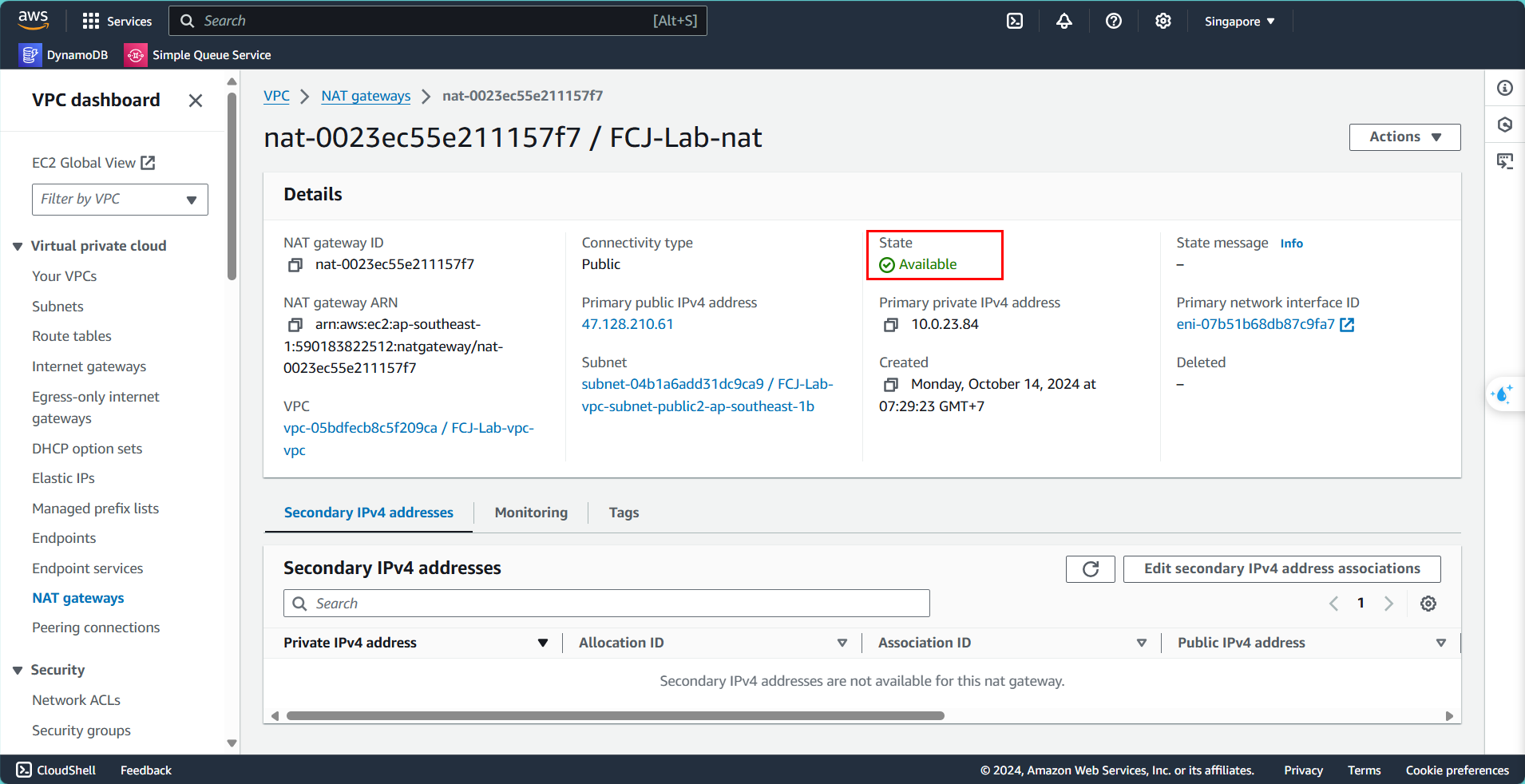Copy the primary private IPv4 address
The image size is (1525, 784).
(891, 325)
